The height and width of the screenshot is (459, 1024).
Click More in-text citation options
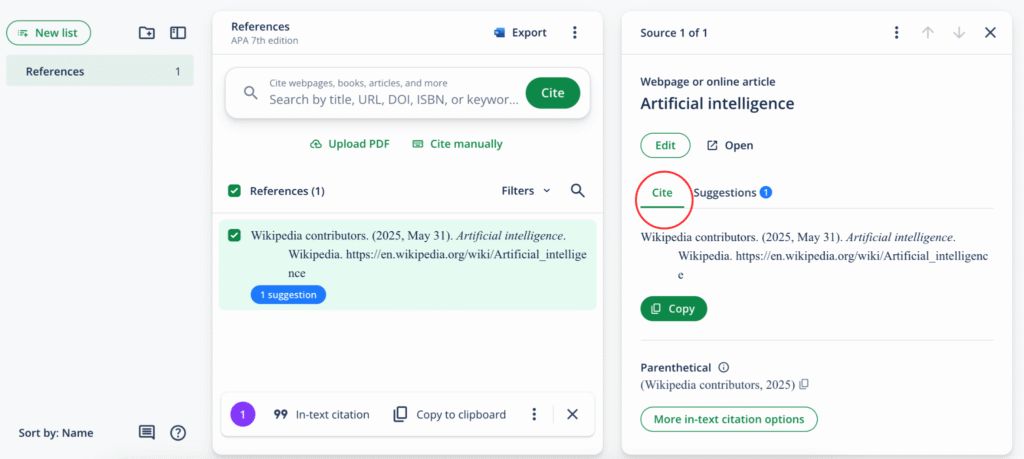pos(729,419)
